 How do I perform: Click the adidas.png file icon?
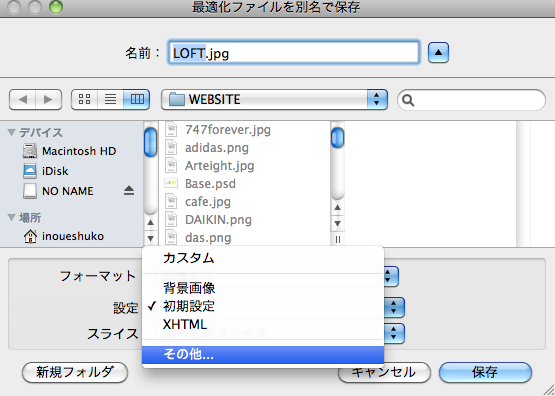point(171,147)
